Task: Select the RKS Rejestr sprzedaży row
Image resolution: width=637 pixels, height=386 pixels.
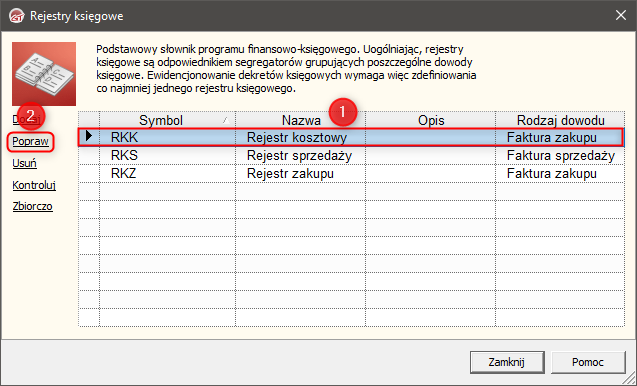Action: 351,156
